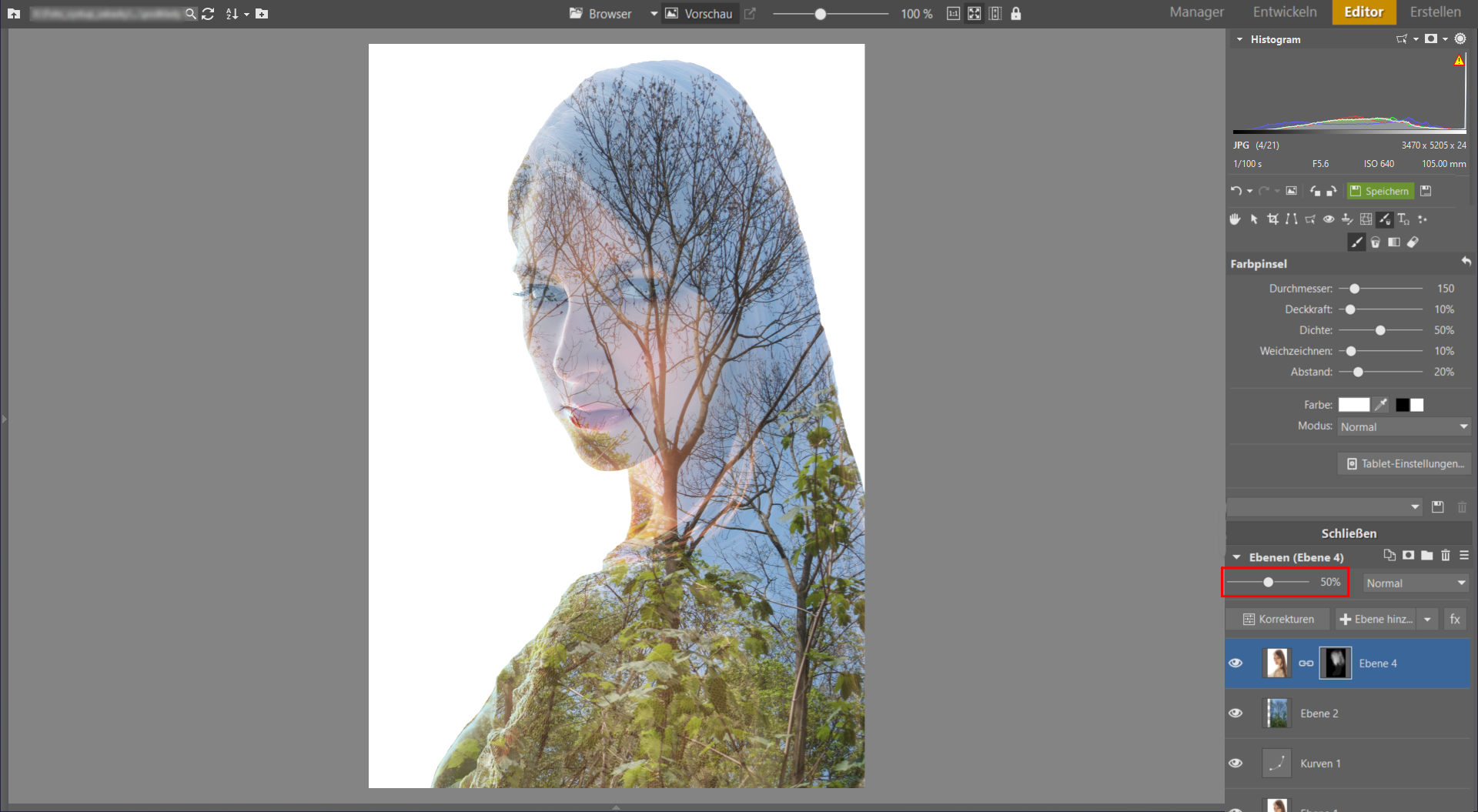The height and width of the screenshot is (812, 1478).
Task: Adjust the Durchmesser slider
Action: pyautogui.click(x=1380, y=289)
